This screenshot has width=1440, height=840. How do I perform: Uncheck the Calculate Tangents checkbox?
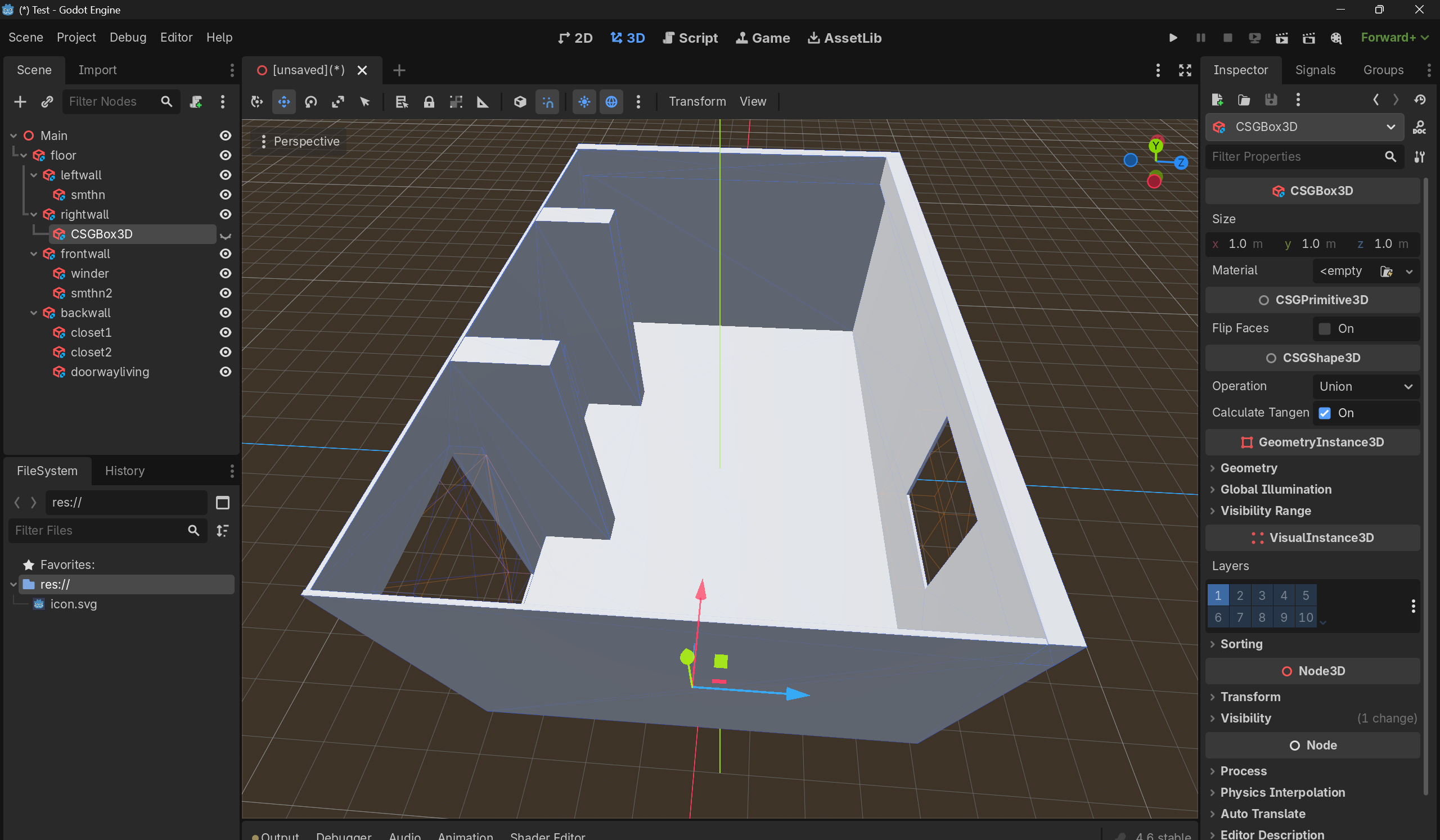(1325, 413)
